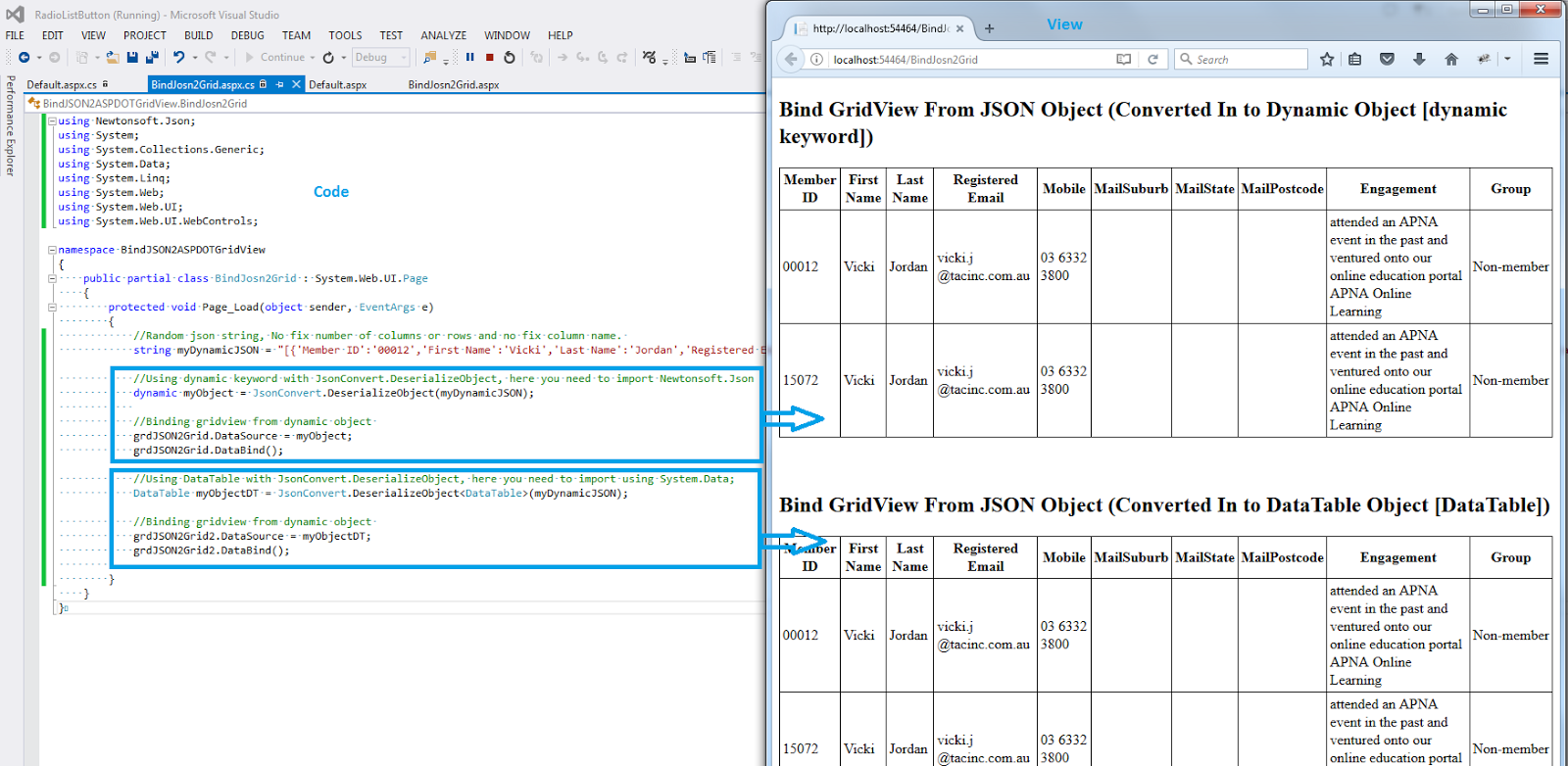Click the Browser Refresh icon beside Continue
The image size is (1568, 766).
[x=328, y=58]
